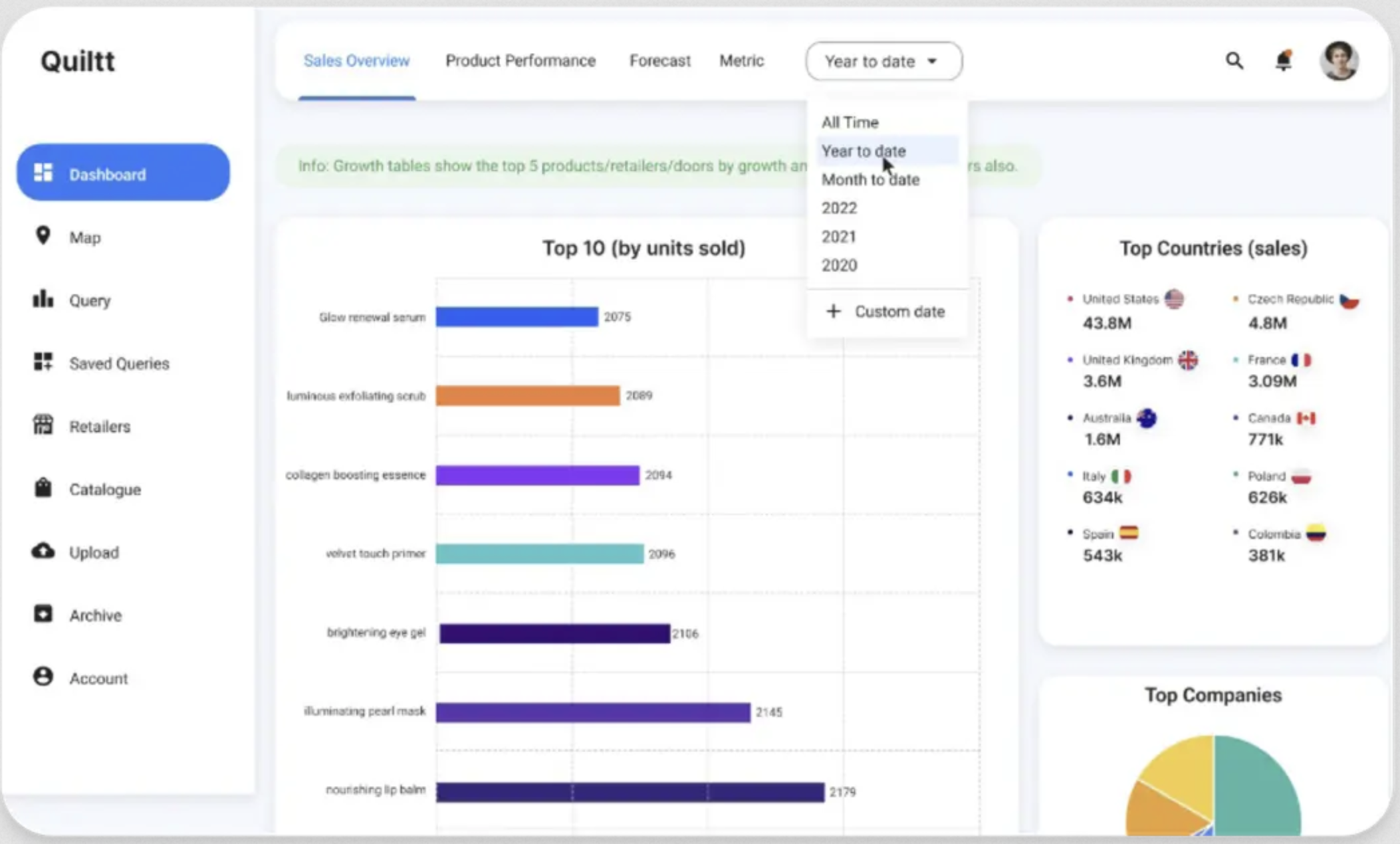
Task: Open notifications bell icon
Action: coord(1283,61)
